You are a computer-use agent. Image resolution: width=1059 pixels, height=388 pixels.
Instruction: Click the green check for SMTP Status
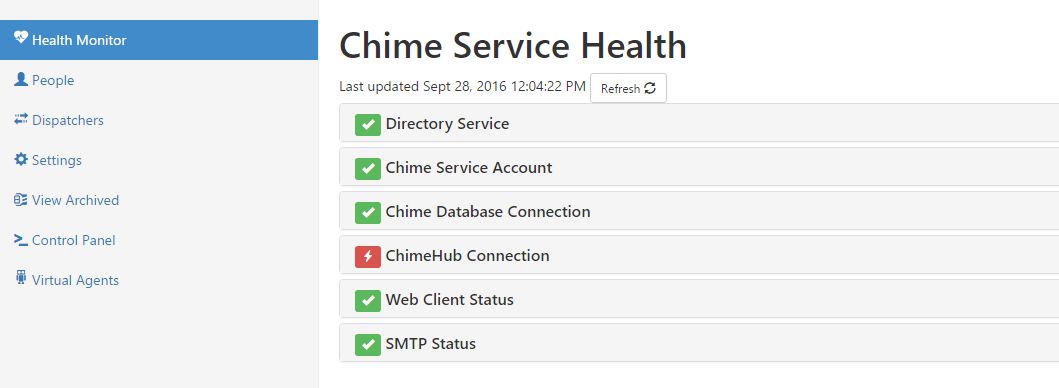[x=368, y=344]
